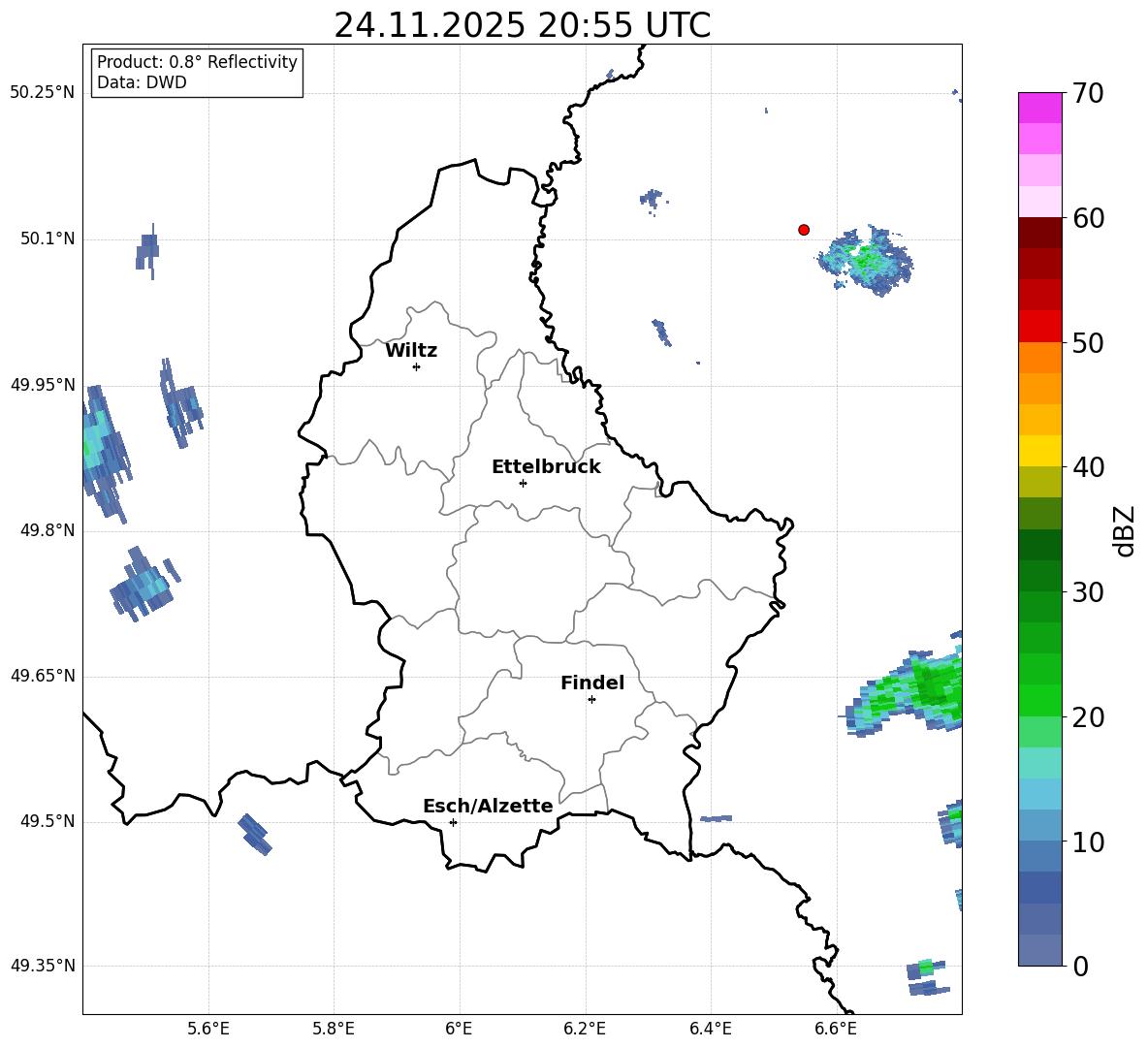
Task: Pick the bright green band just above 20 dBZ
Action: pos(1040,700)
